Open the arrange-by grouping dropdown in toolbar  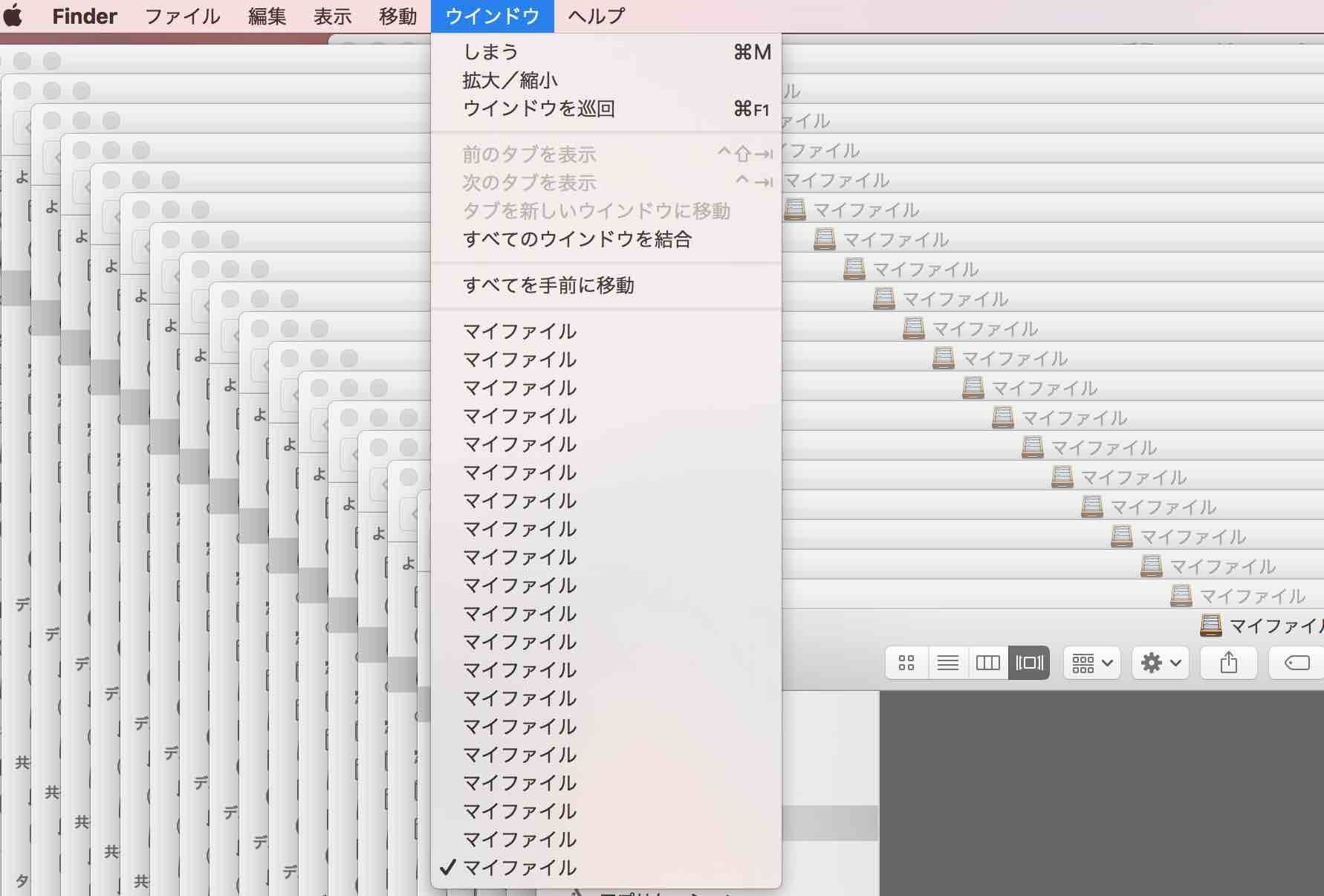[x=1092, y=663]
